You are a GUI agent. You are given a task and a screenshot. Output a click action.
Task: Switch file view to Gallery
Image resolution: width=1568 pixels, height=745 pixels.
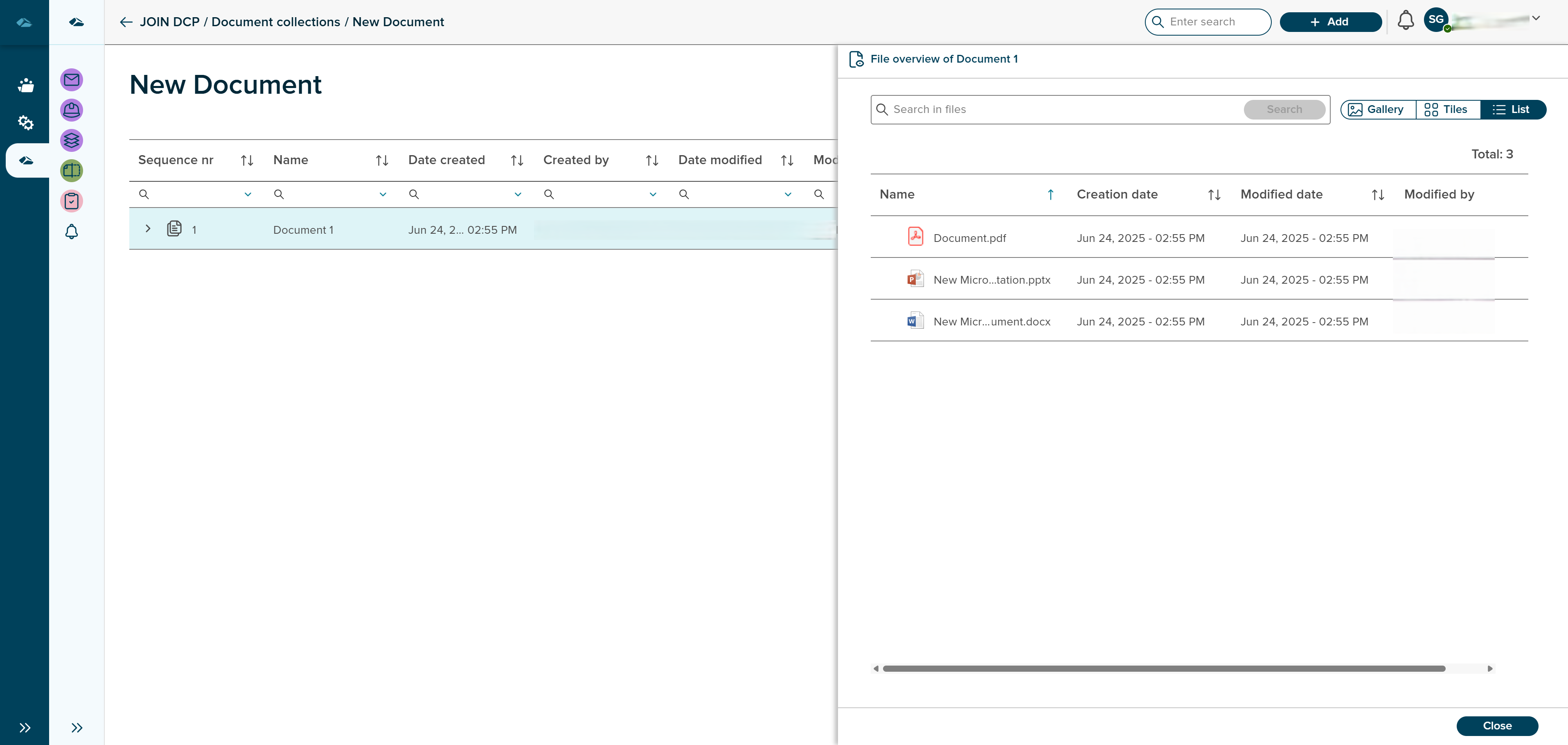coord(1377,110)
